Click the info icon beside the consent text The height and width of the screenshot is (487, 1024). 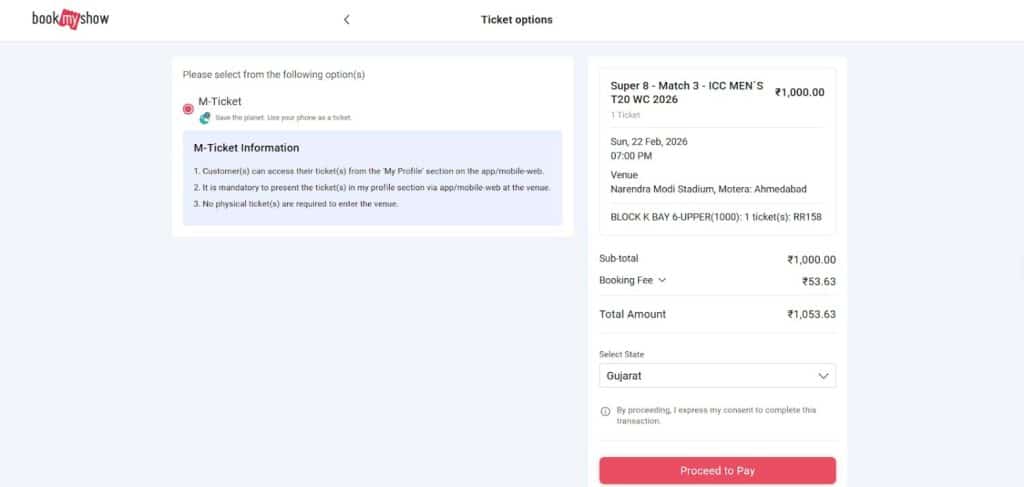tap(605, 411)
